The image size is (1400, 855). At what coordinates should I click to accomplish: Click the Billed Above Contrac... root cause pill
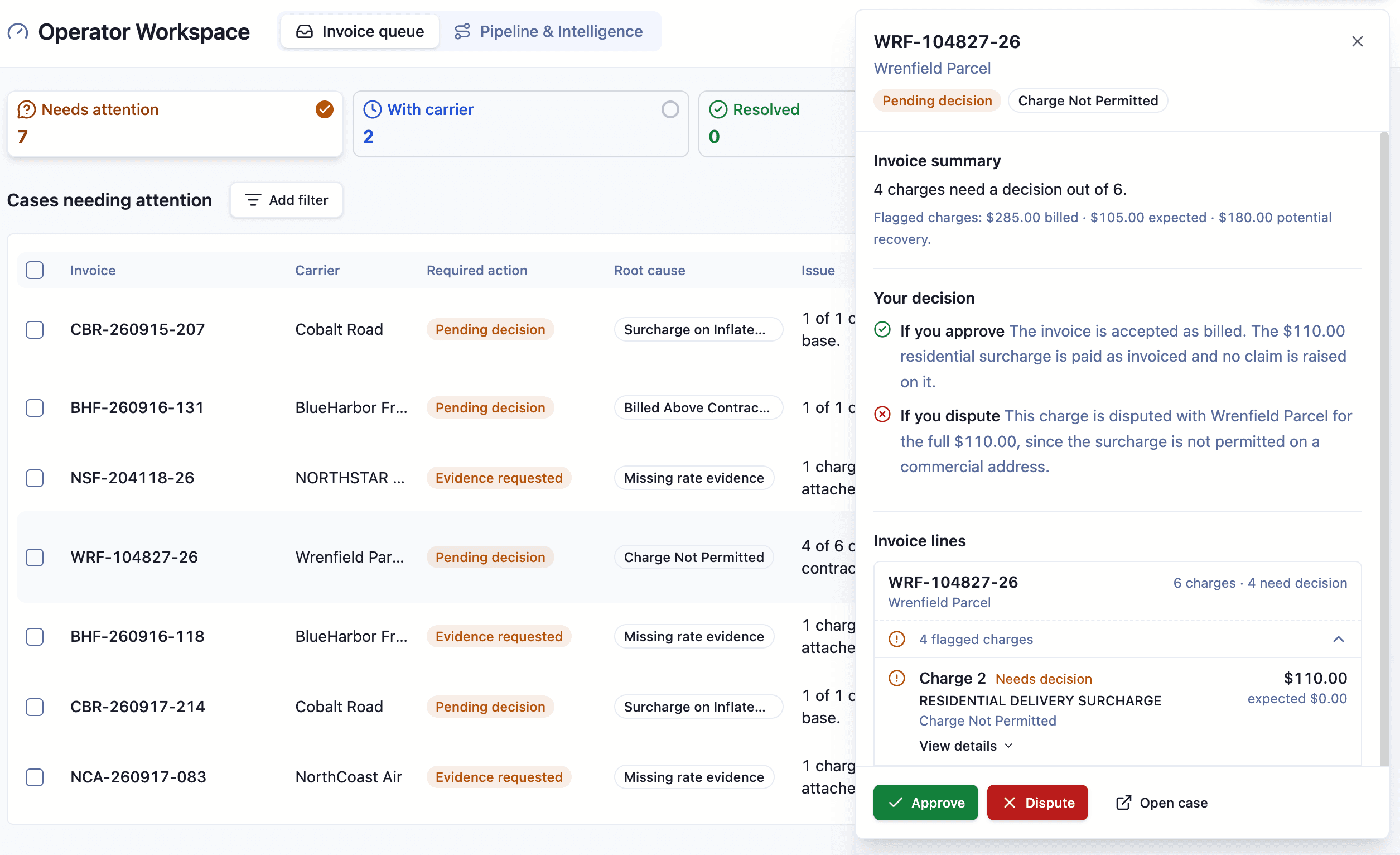tap(698, 407)
